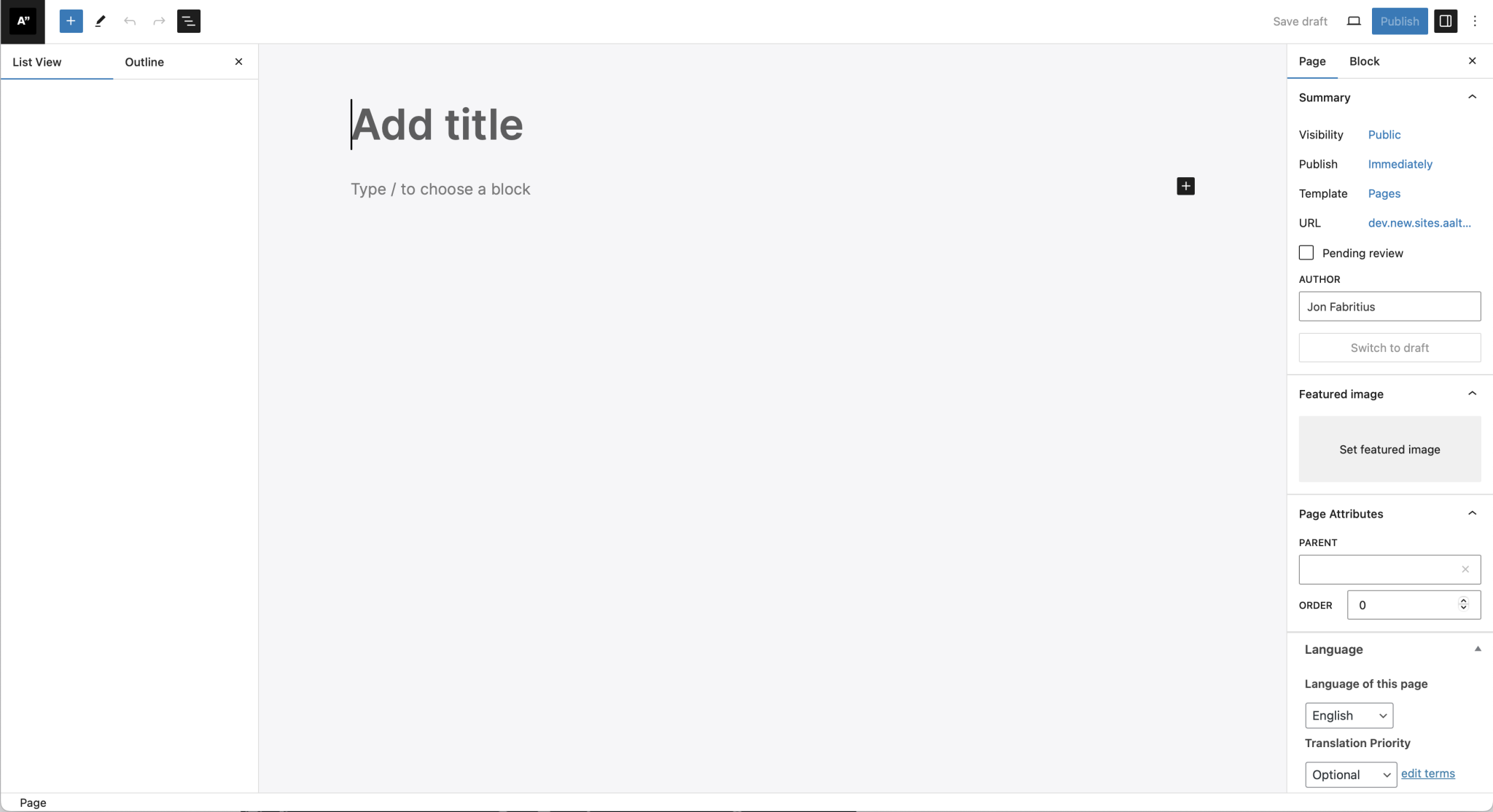Click the Order number stepper arrows
Screen dimensions: 1493x812
pos(1463,604)
